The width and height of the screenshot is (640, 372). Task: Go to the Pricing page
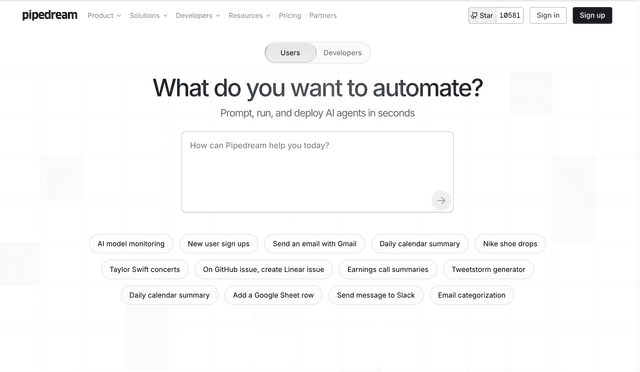(x=290, y=16)
